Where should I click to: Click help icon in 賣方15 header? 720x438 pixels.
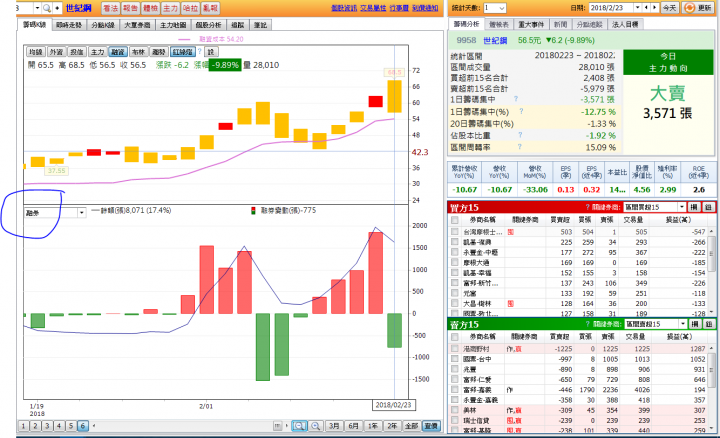click(588, 324)
